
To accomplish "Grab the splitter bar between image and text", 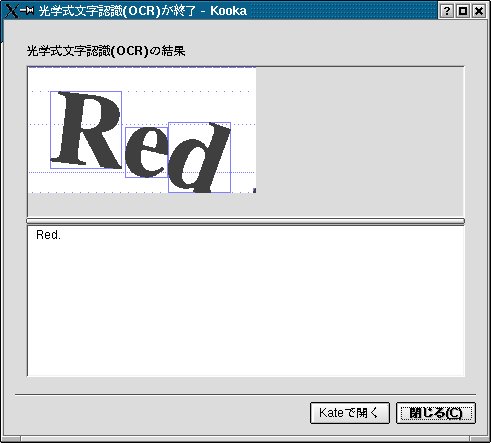I will [245, 221].
